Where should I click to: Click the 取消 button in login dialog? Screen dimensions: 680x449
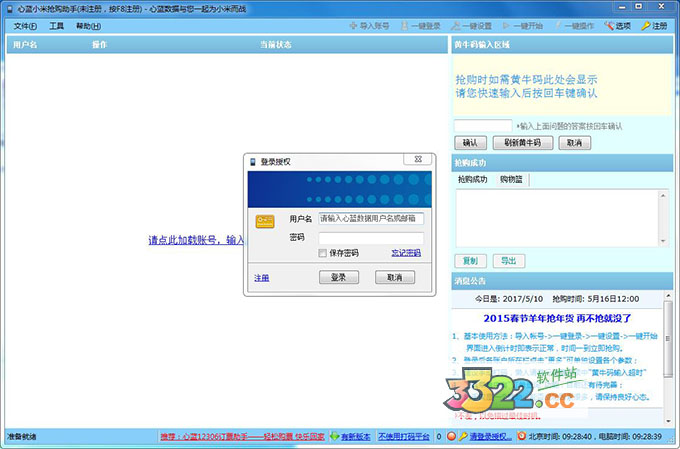(395, 277)
